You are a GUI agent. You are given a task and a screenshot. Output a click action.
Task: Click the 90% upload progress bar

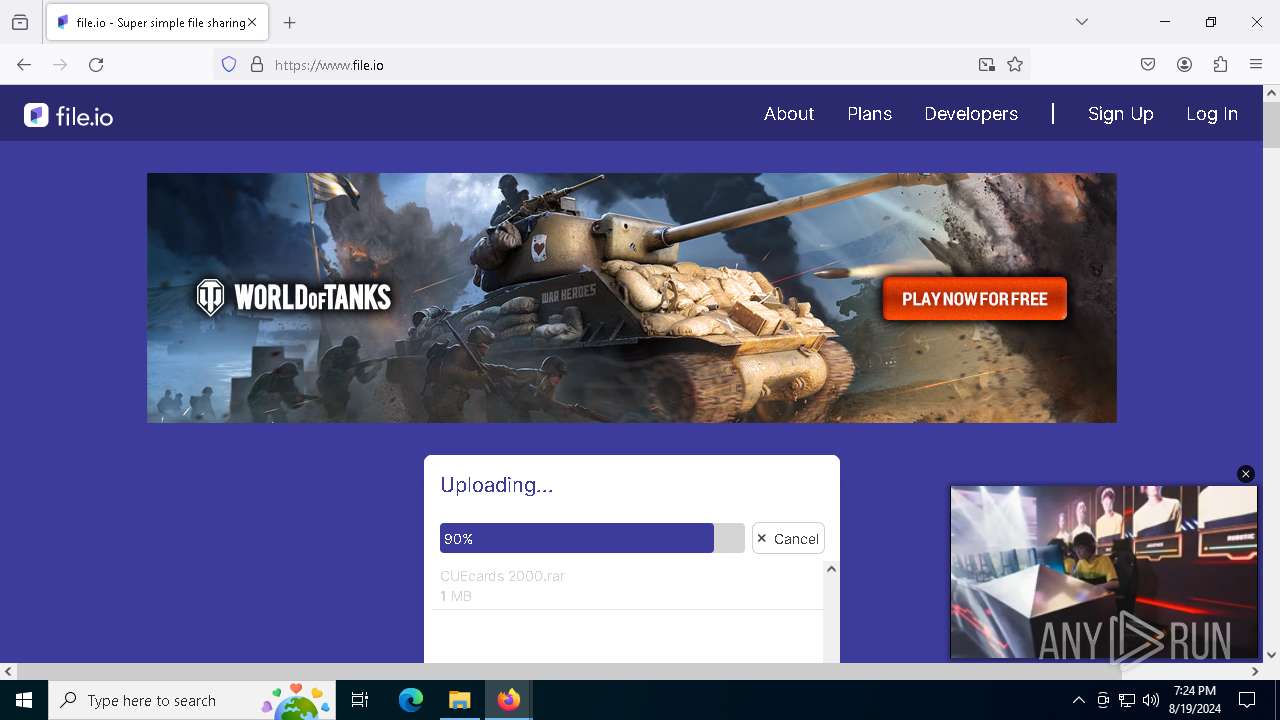(x=592, y=538)
